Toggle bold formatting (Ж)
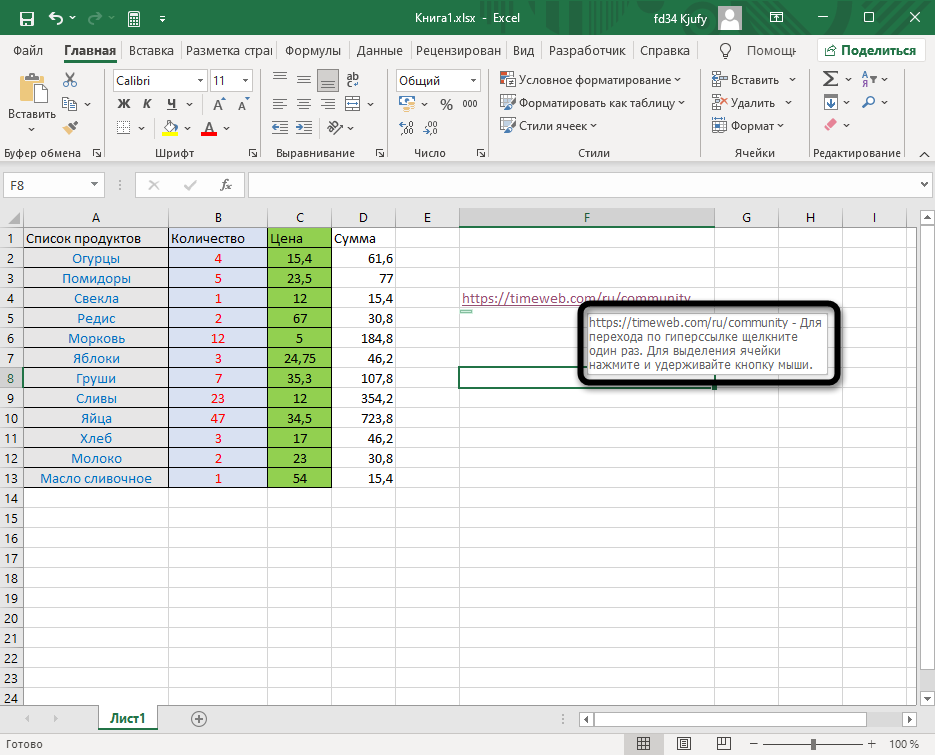Viewport: 935px width, 755px height. point(124,104)
